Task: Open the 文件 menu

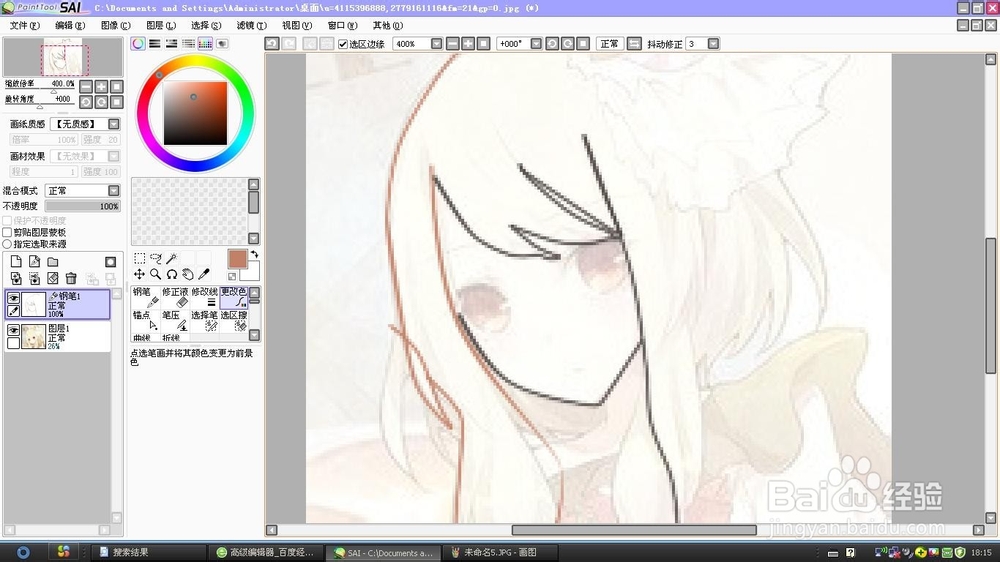Action: pyautogui.click(x=24, y=26)
